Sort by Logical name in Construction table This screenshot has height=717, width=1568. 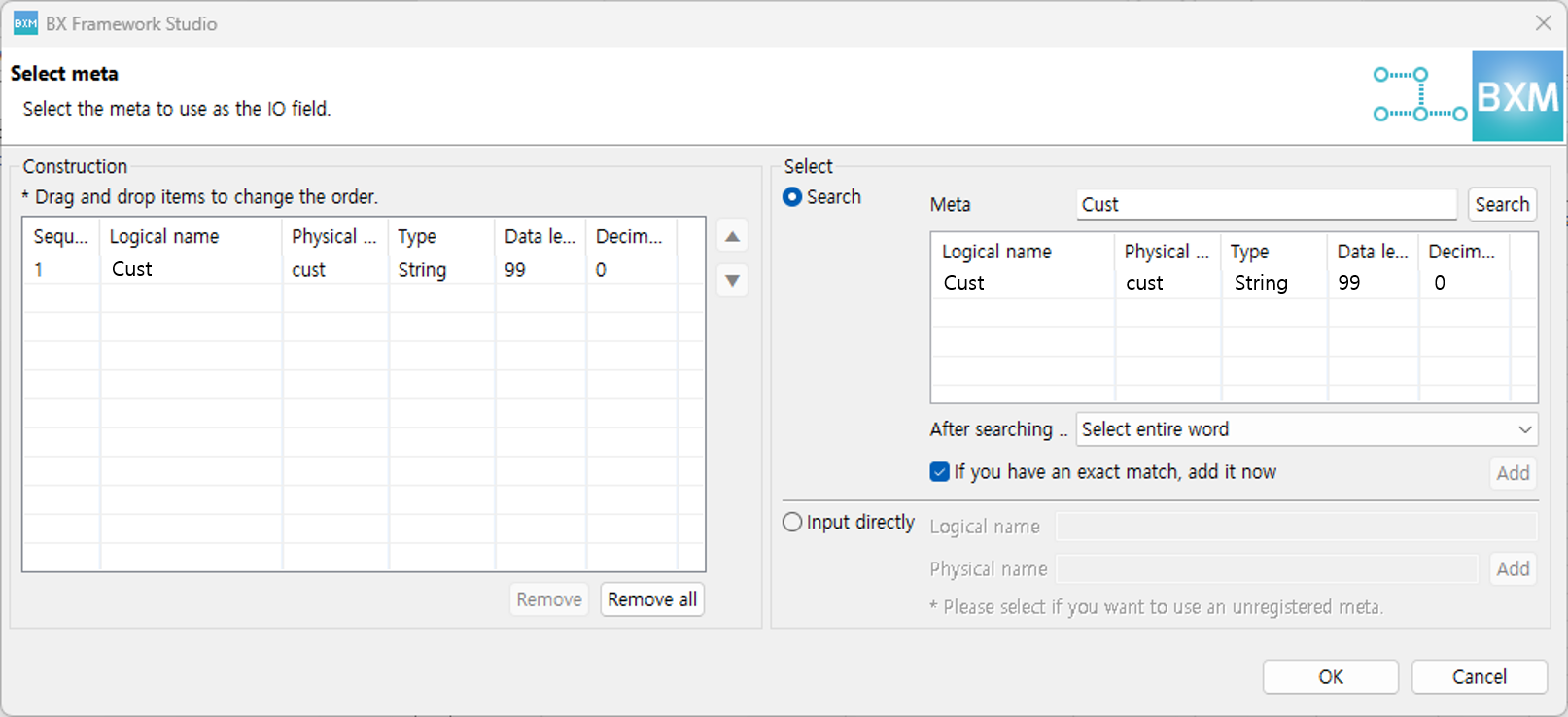pyautogui.click(x=190, y=237)
